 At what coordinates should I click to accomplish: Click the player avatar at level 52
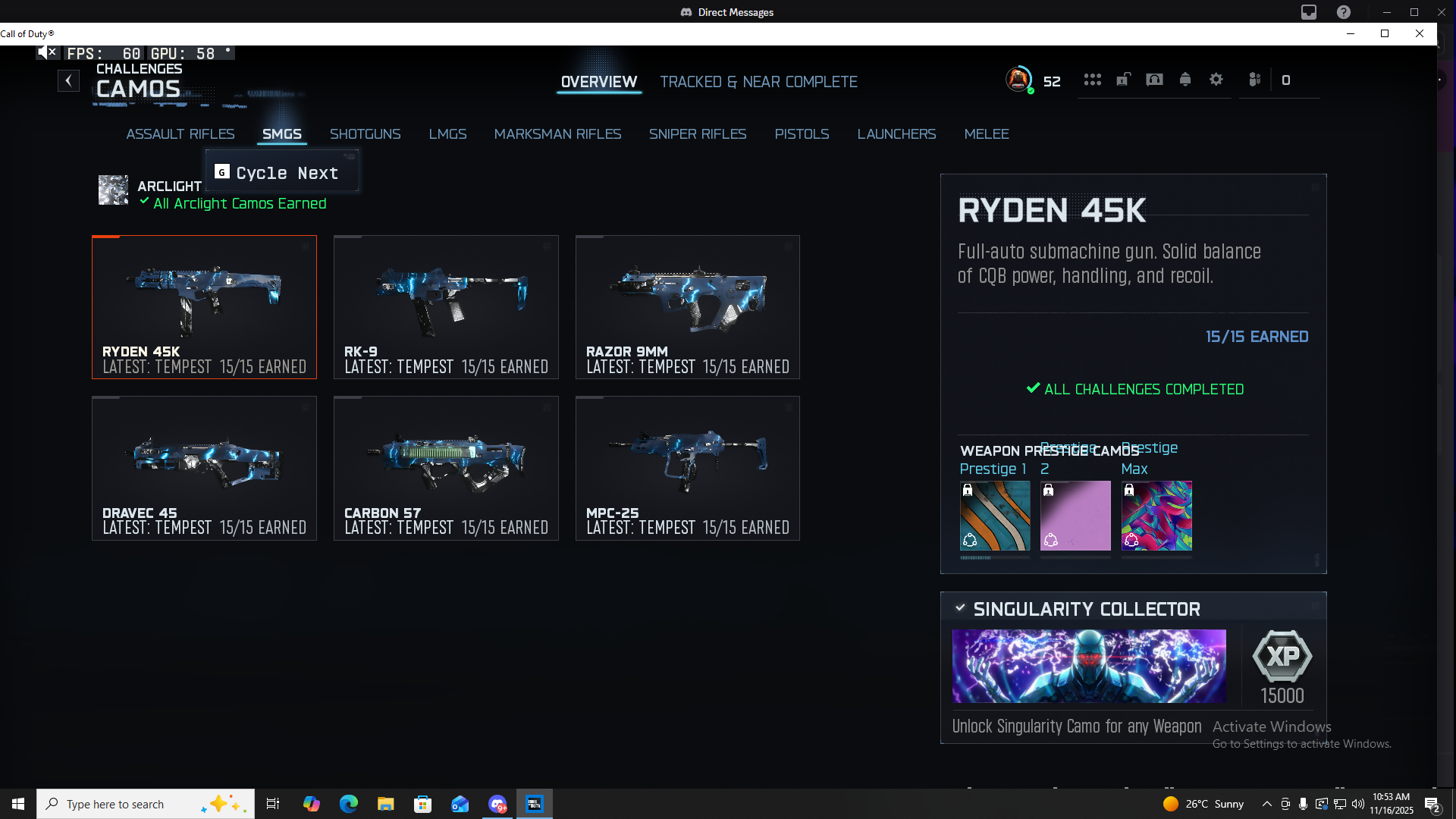(x=1018, y=79)
